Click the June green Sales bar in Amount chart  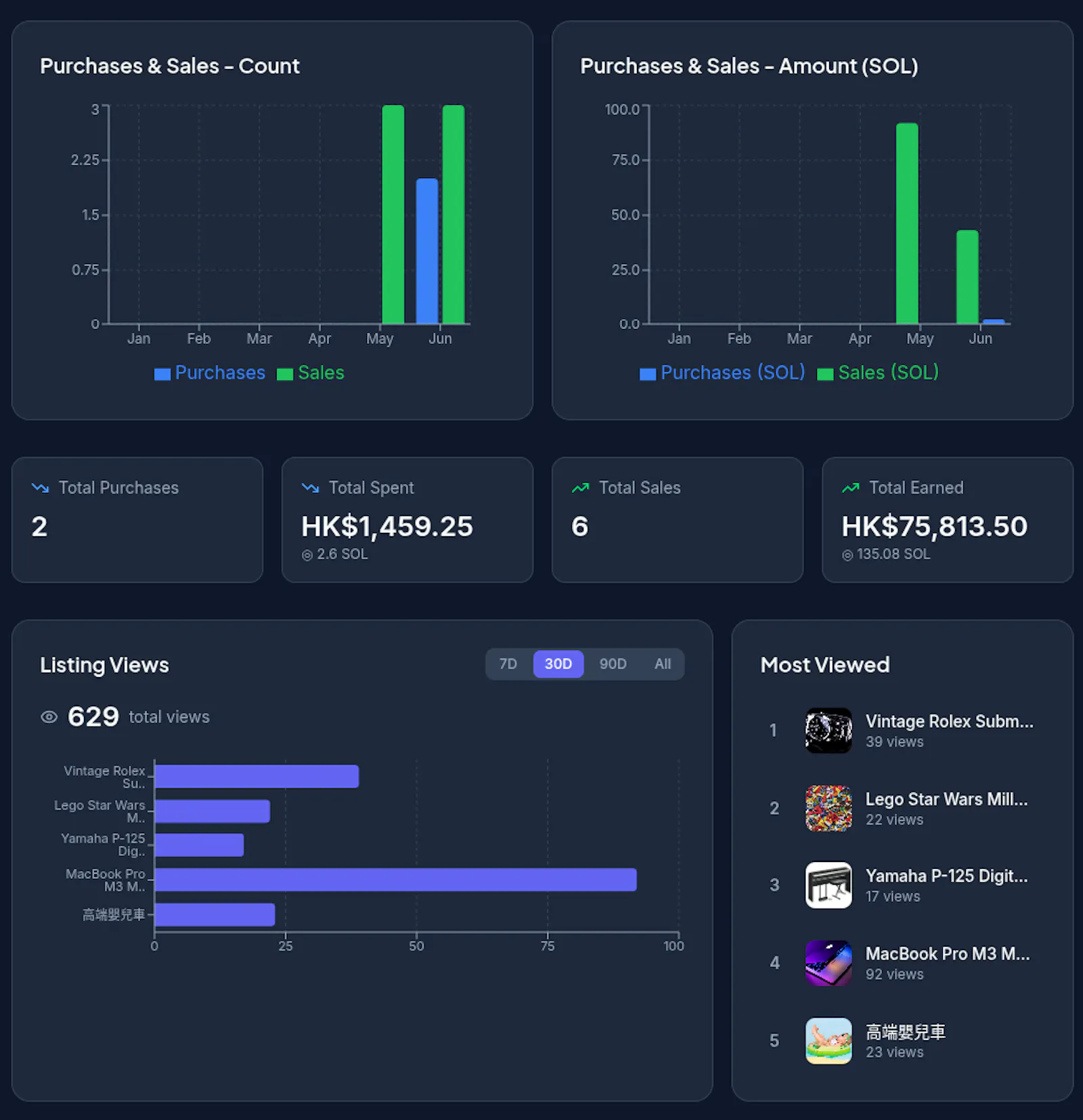(967, 277)
